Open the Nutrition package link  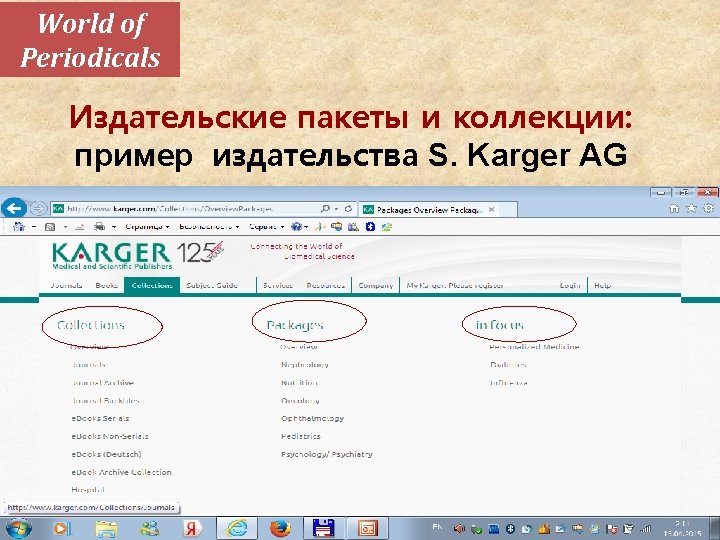(x=299, y=382)
